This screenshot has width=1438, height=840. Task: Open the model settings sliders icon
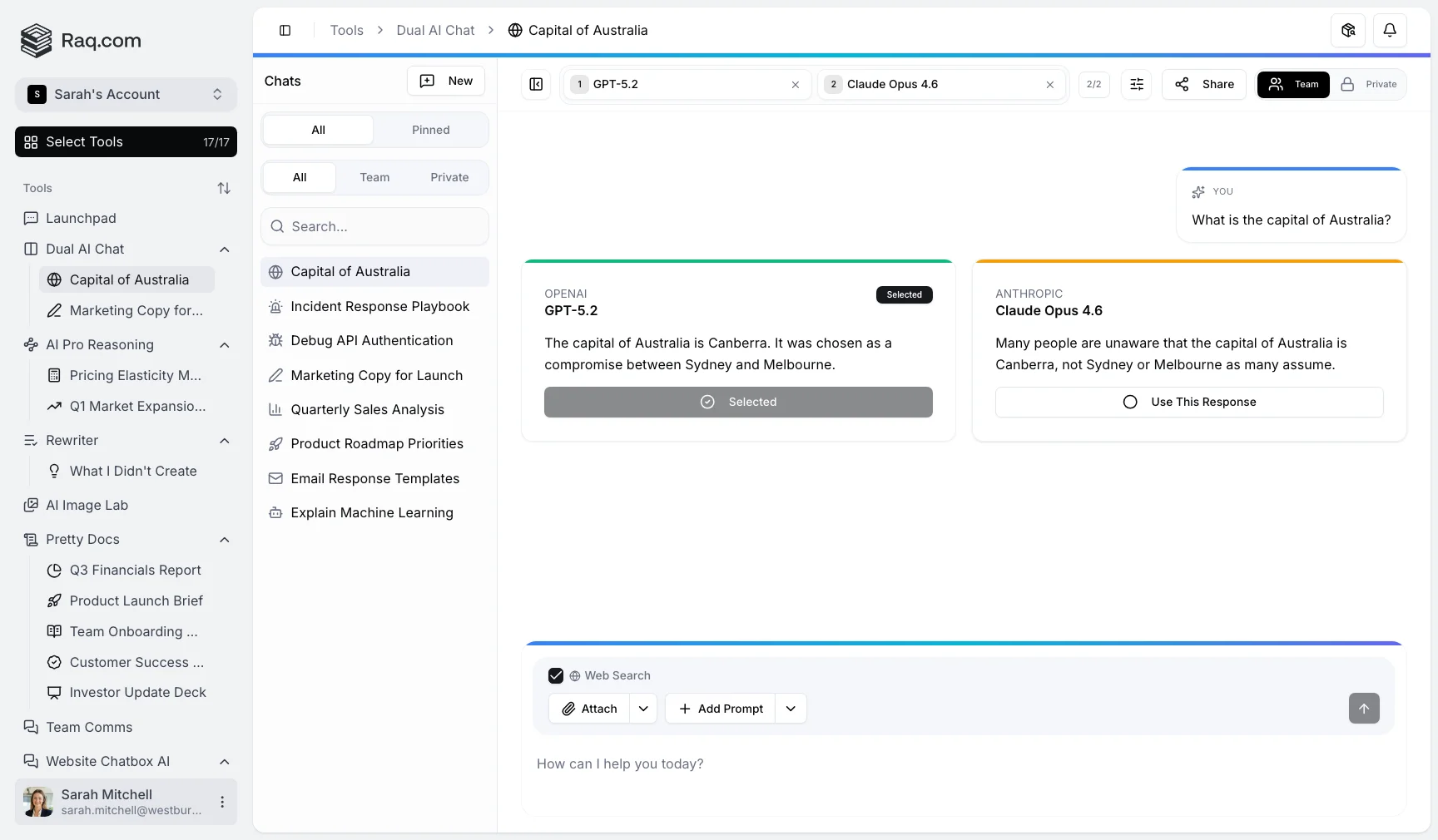coord(1136,84)
